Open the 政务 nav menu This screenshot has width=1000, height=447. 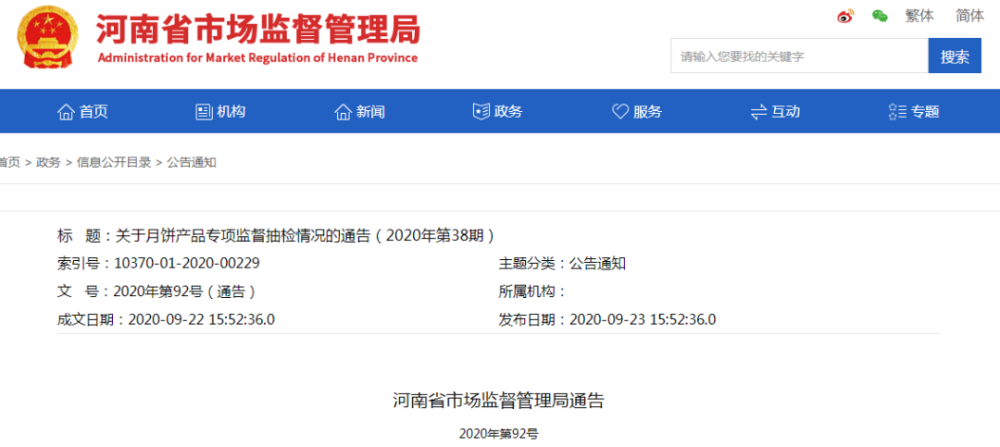[508, 112]
